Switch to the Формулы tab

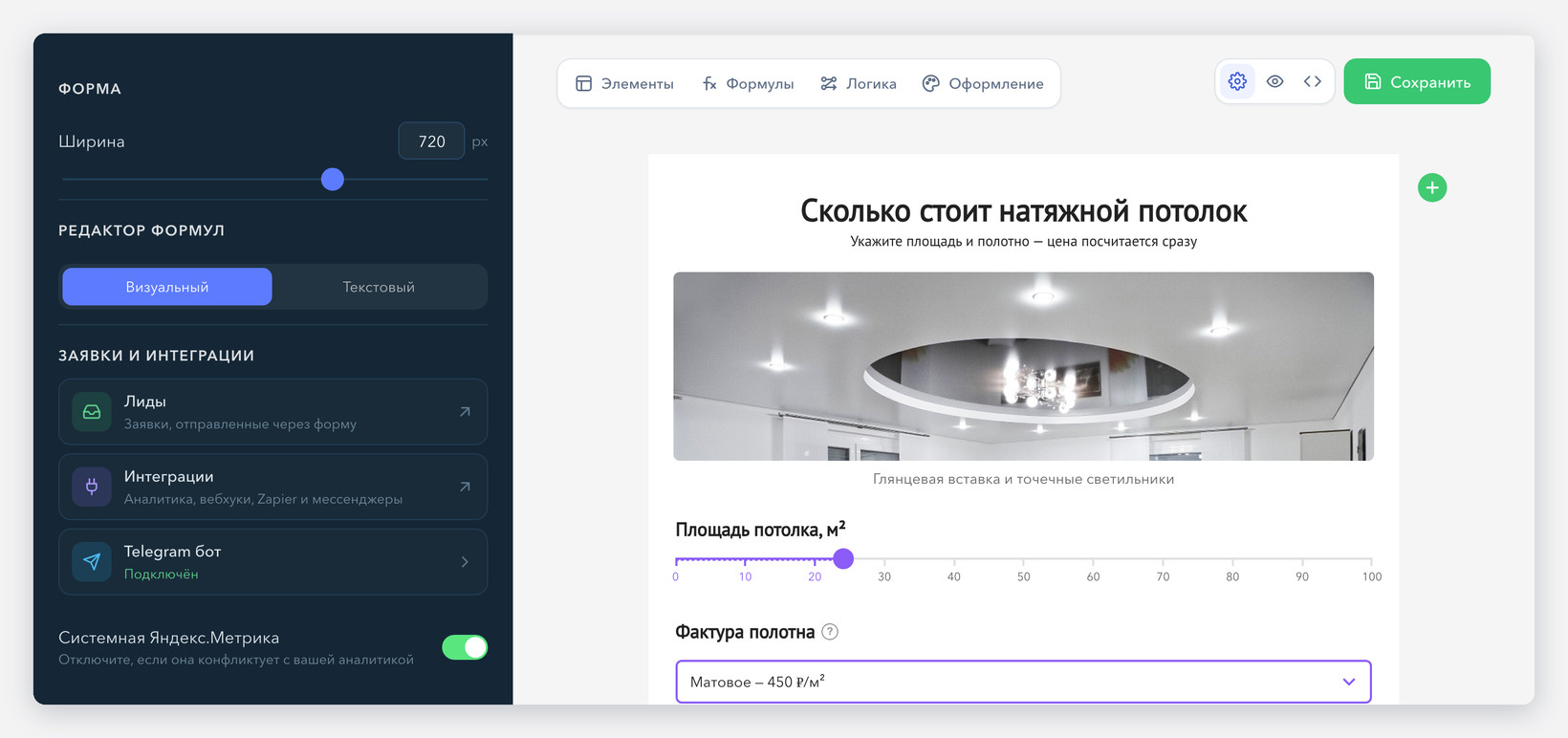748,84
